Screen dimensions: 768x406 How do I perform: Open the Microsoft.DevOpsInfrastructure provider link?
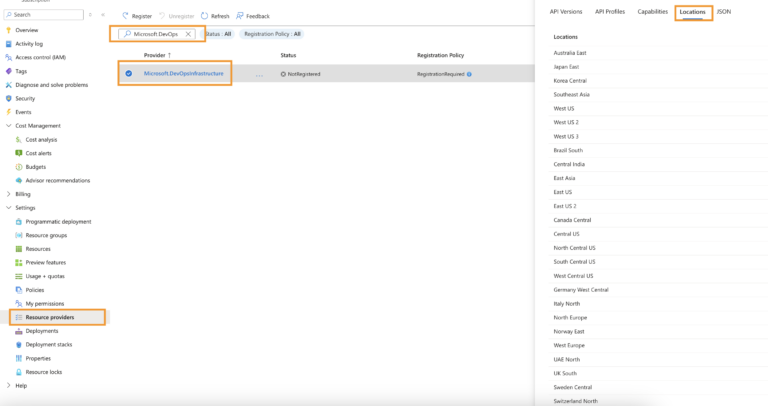(x=184, y=73)
